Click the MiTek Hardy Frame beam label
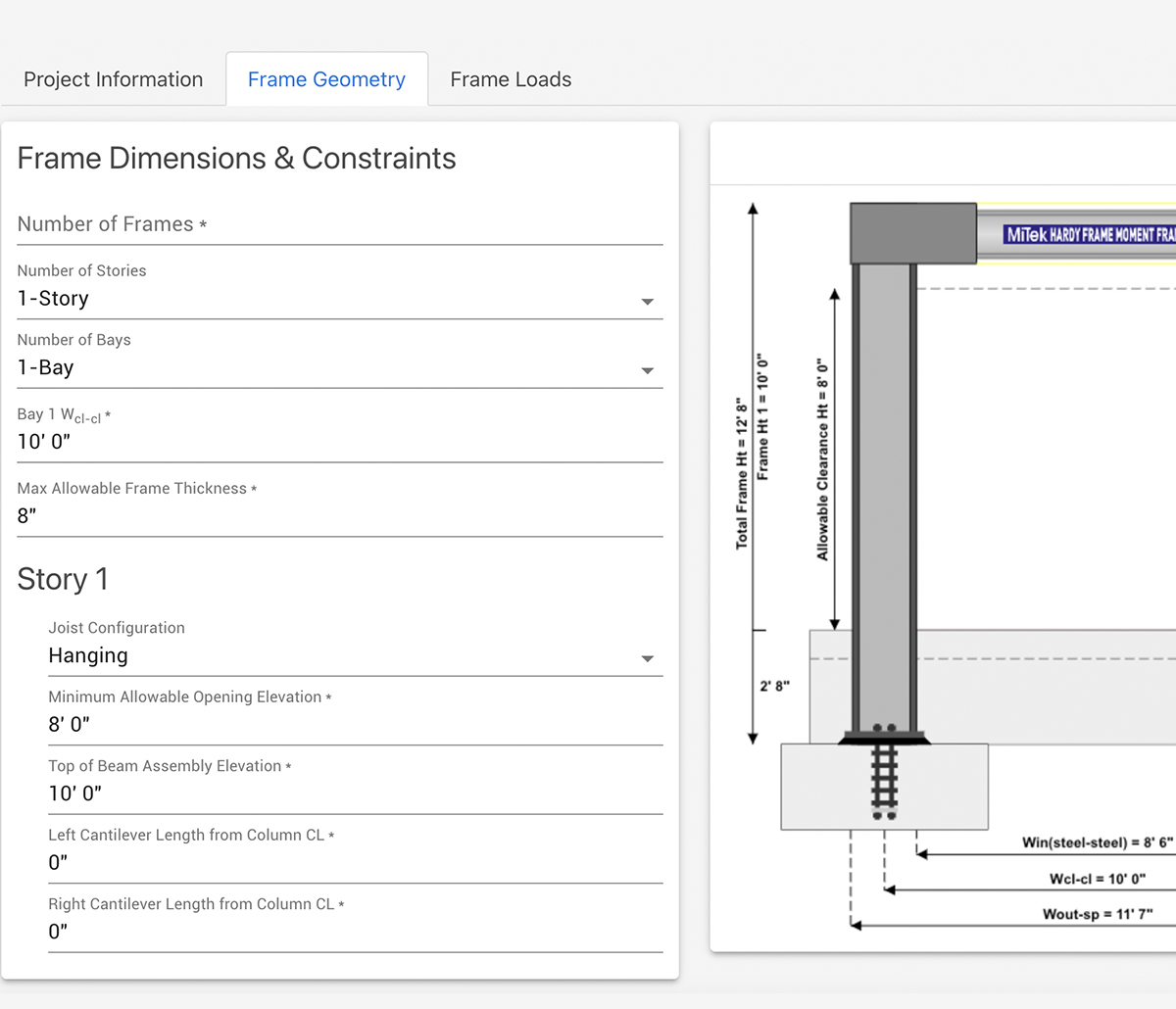Screen dimensions: 1176x1009 pyautogui.click(x=1088, y=235)
